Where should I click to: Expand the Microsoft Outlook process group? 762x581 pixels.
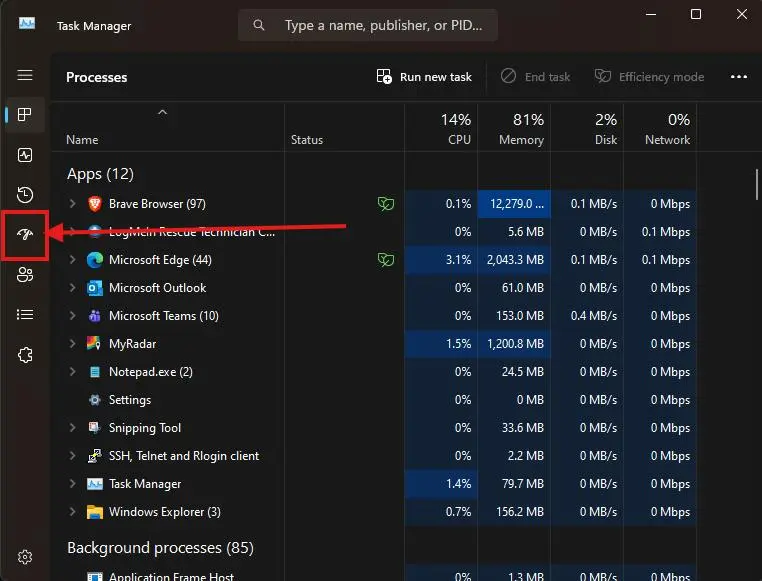pyautogui.click(x=72, y=288)
